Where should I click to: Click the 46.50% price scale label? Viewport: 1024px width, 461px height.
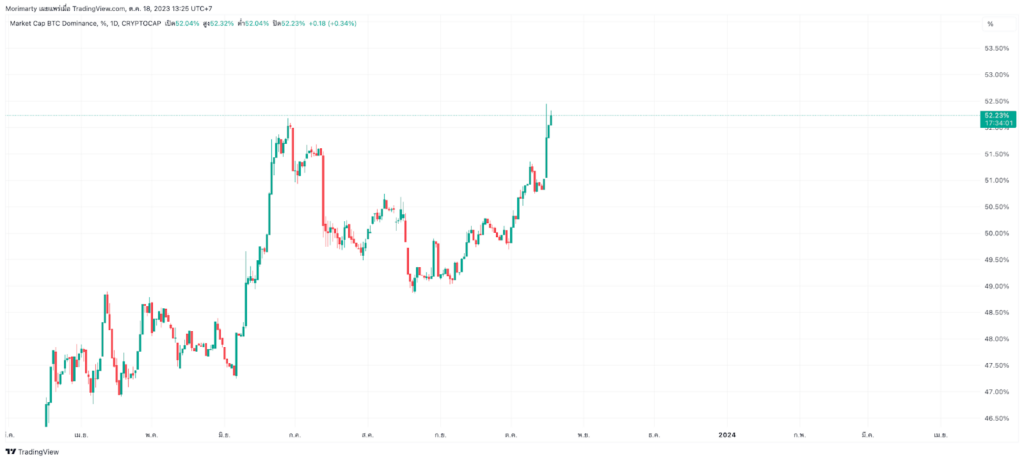(x=997, y=418)
